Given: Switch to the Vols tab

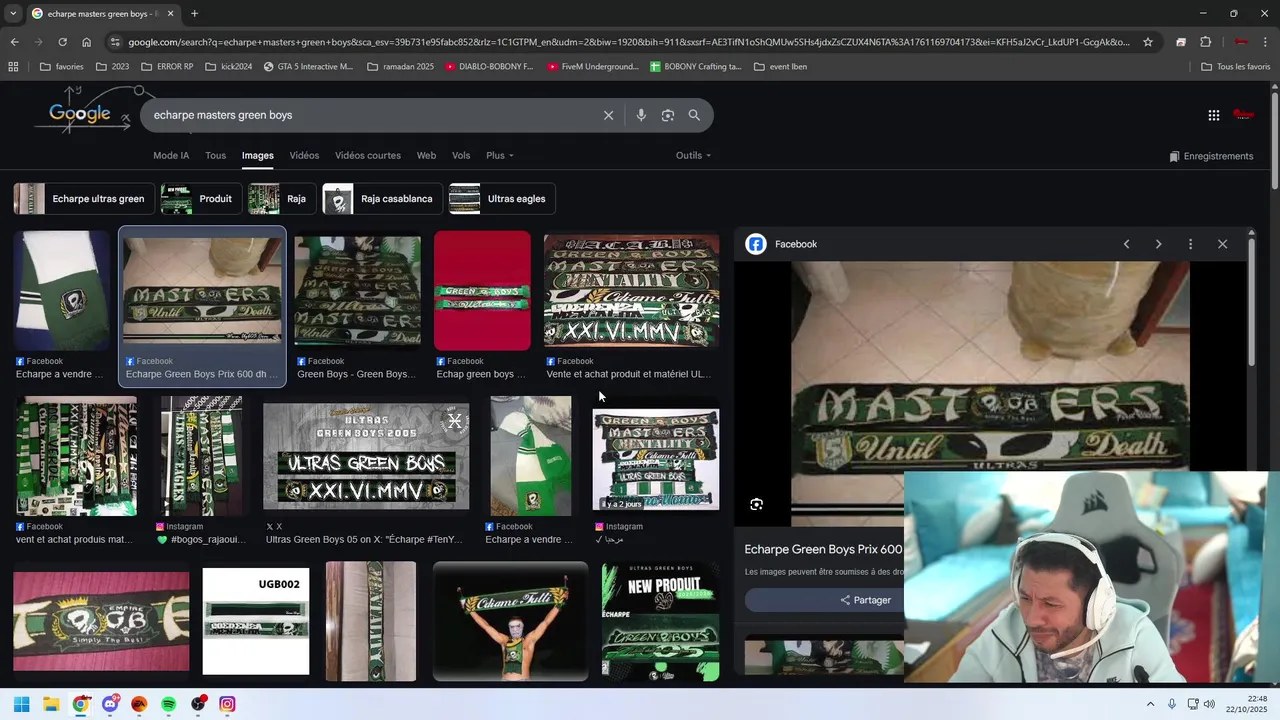Looking at the screenshot, I should point(461,156).
